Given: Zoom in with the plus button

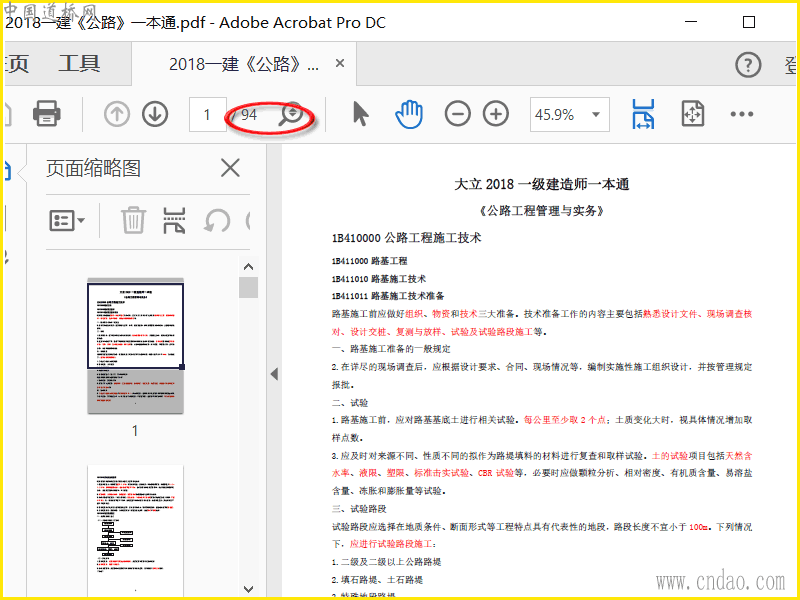Looking at the screenshot, I should click(496, 114).
